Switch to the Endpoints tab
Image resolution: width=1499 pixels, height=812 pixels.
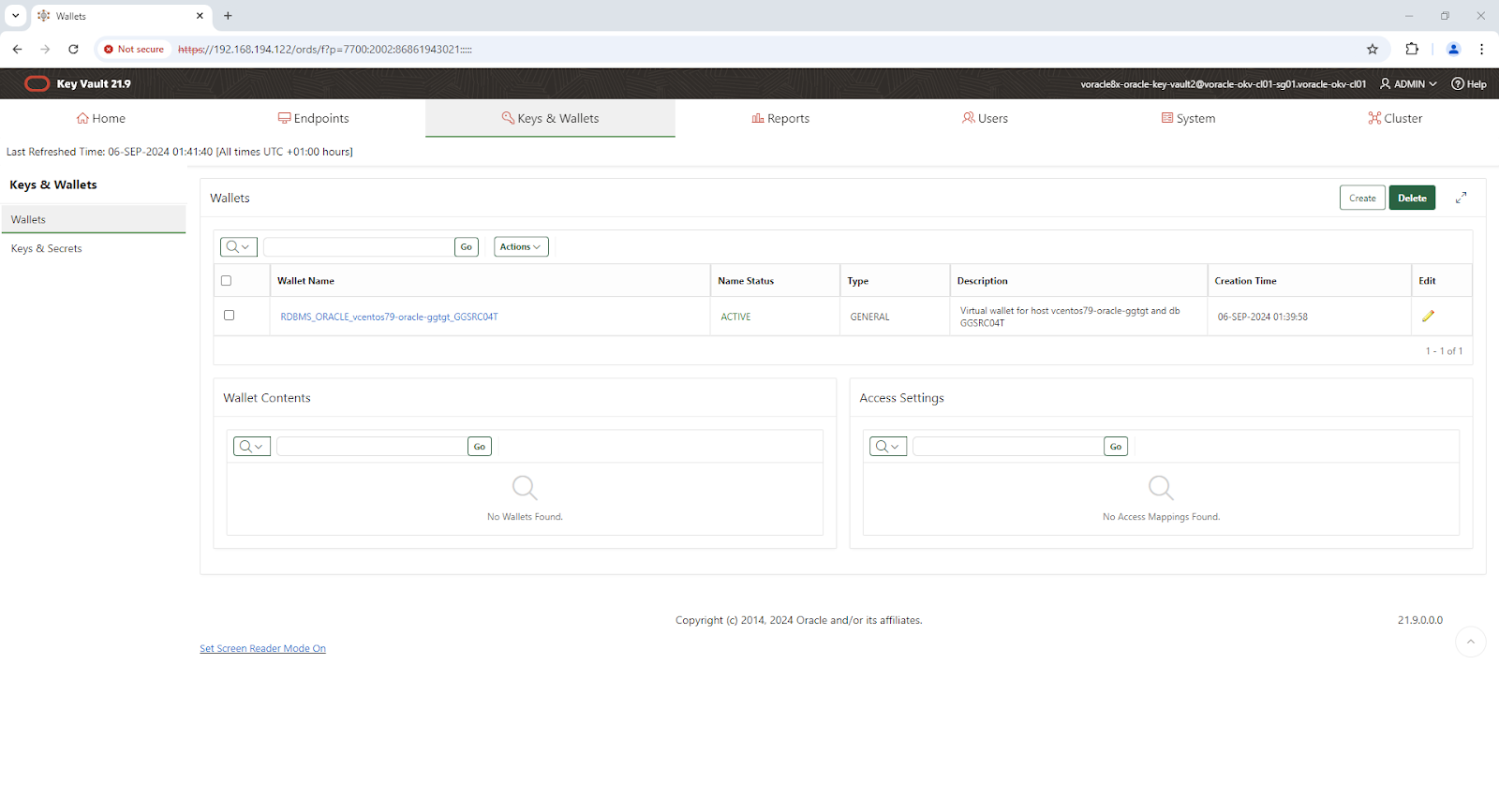313,118
